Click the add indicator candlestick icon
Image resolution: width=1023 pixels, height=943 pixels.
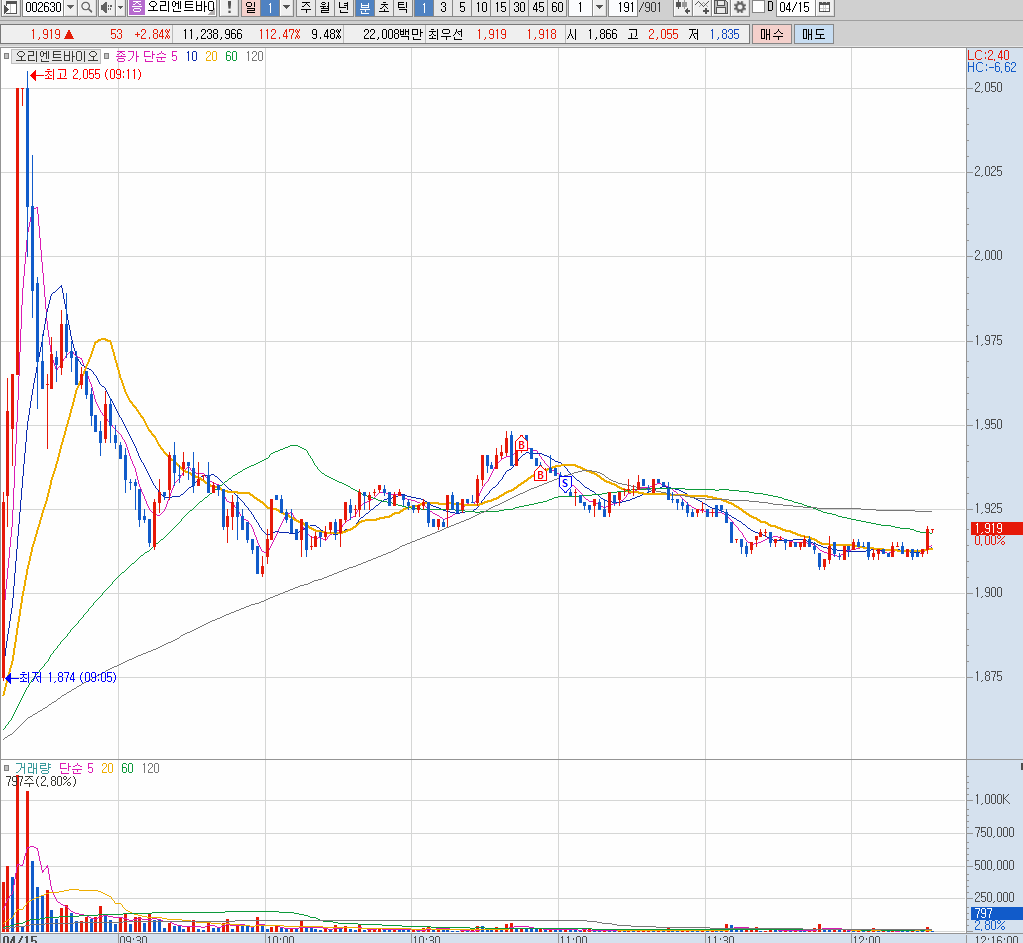[682, 8]
